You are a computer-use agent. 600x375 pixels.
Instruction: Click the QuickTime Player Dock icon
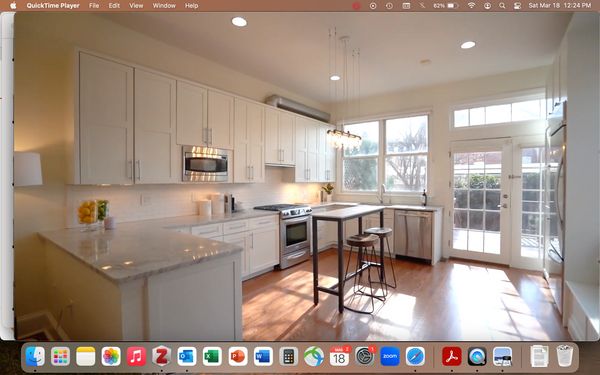tap(477, 357)
